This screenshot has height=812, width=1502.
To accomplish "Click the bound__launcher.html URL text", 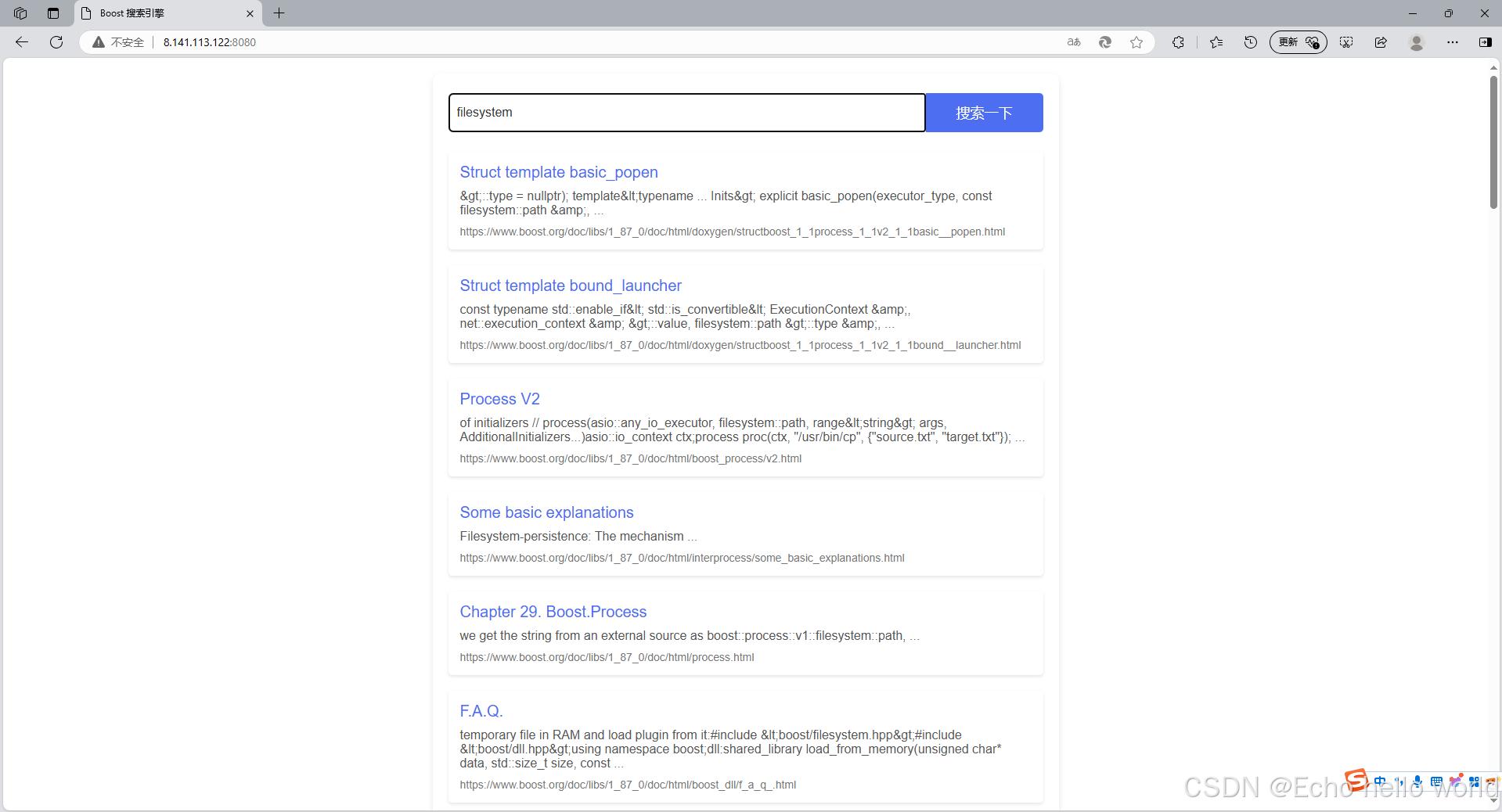I will tap(740, 345).
